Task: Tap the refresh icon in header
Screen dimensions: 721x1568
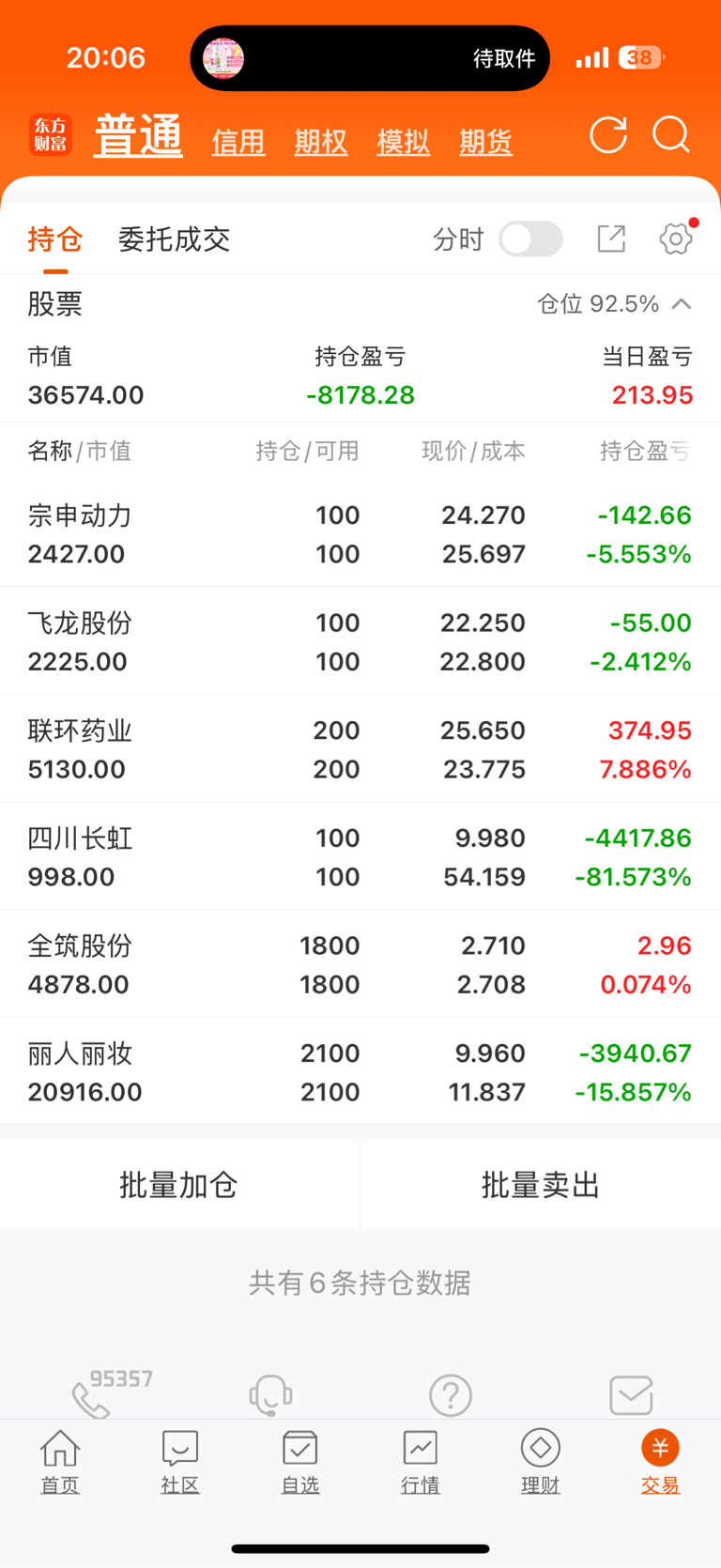Action: pyautogui.click(x=608, y=135)
